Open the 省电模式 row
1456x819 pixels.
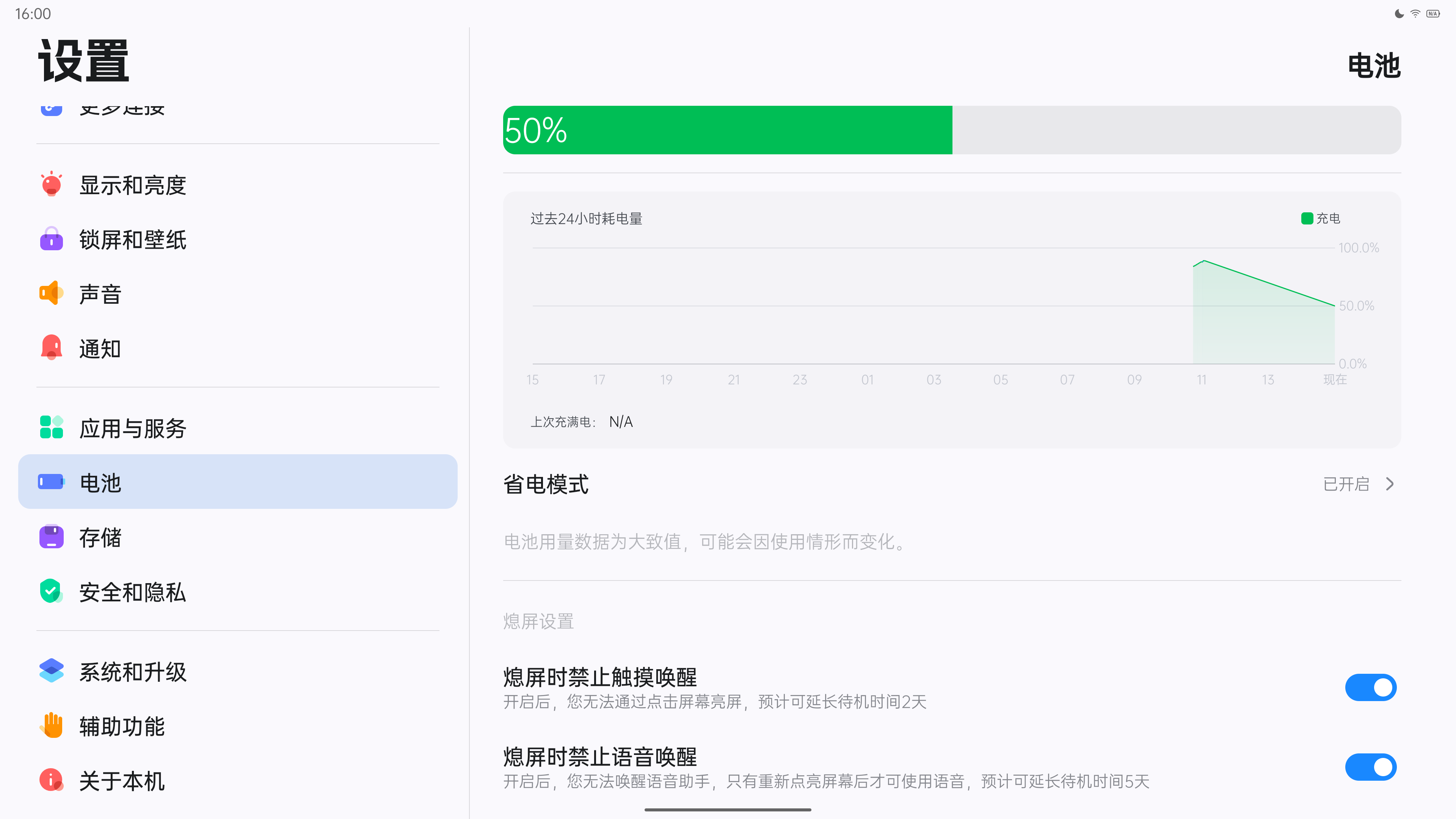click(952, 484)
